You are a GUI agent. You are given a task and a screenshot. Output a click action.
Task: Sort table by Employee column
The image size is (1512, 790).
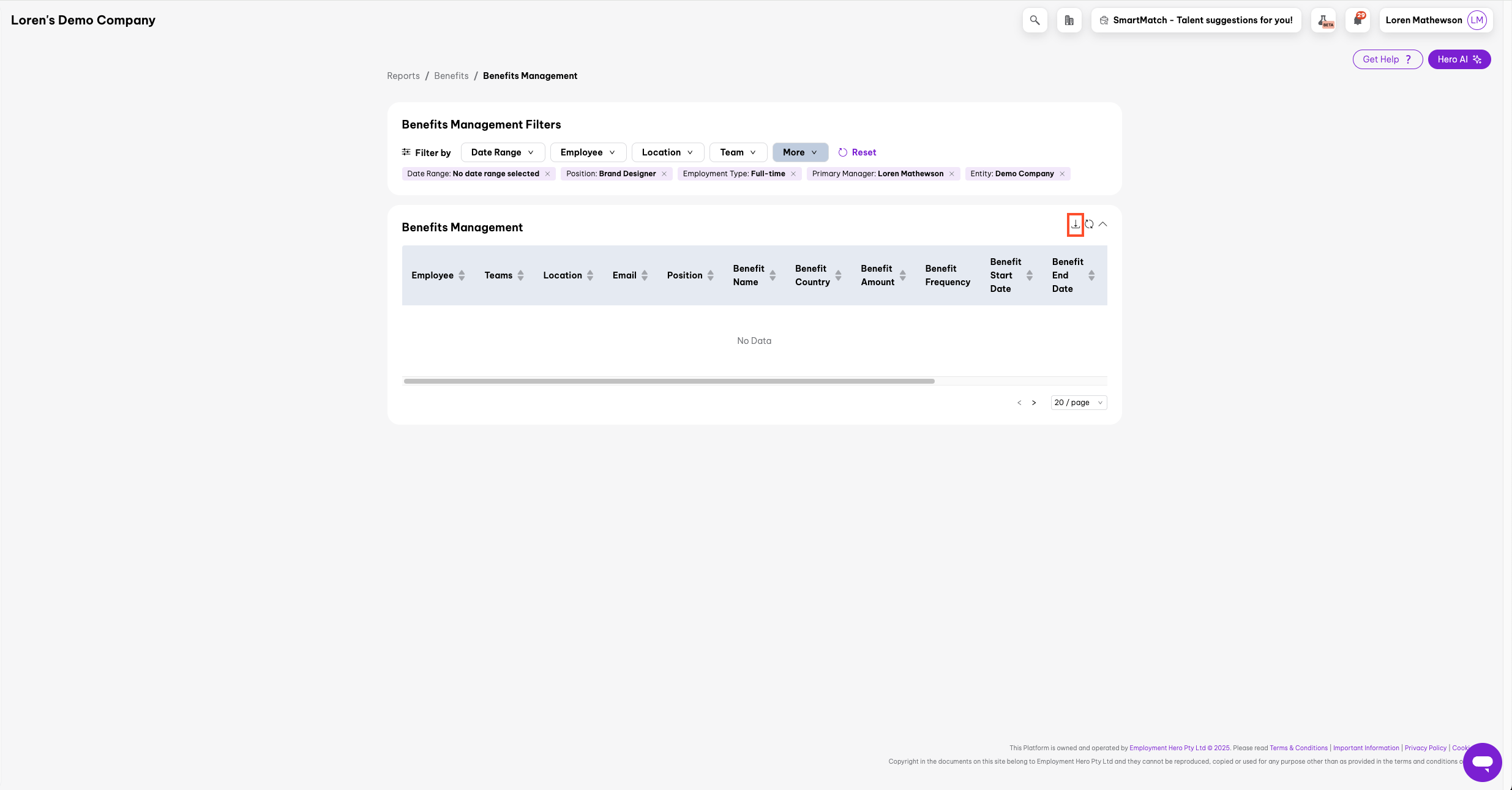pos(462,275)
